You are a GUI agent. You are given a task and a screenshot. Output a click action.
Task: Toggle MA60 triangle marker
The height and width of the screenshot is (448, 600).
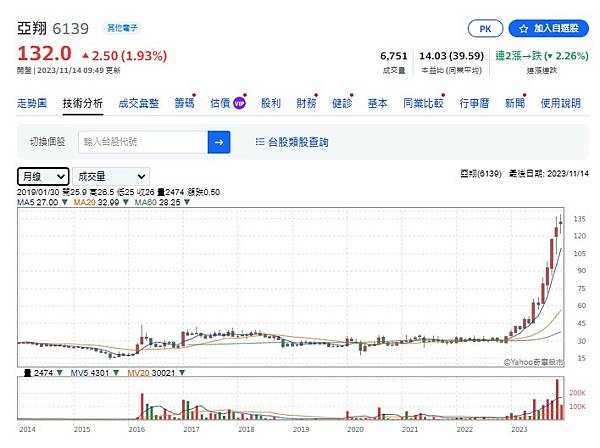tap(187, 202)
